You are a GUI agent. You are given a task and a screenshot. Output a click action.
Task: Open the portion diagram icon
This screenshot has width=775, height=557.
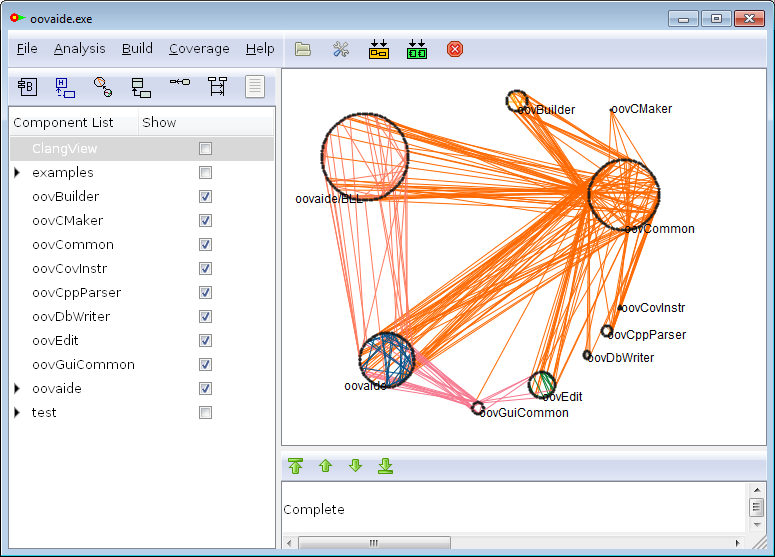coord(179,82)
